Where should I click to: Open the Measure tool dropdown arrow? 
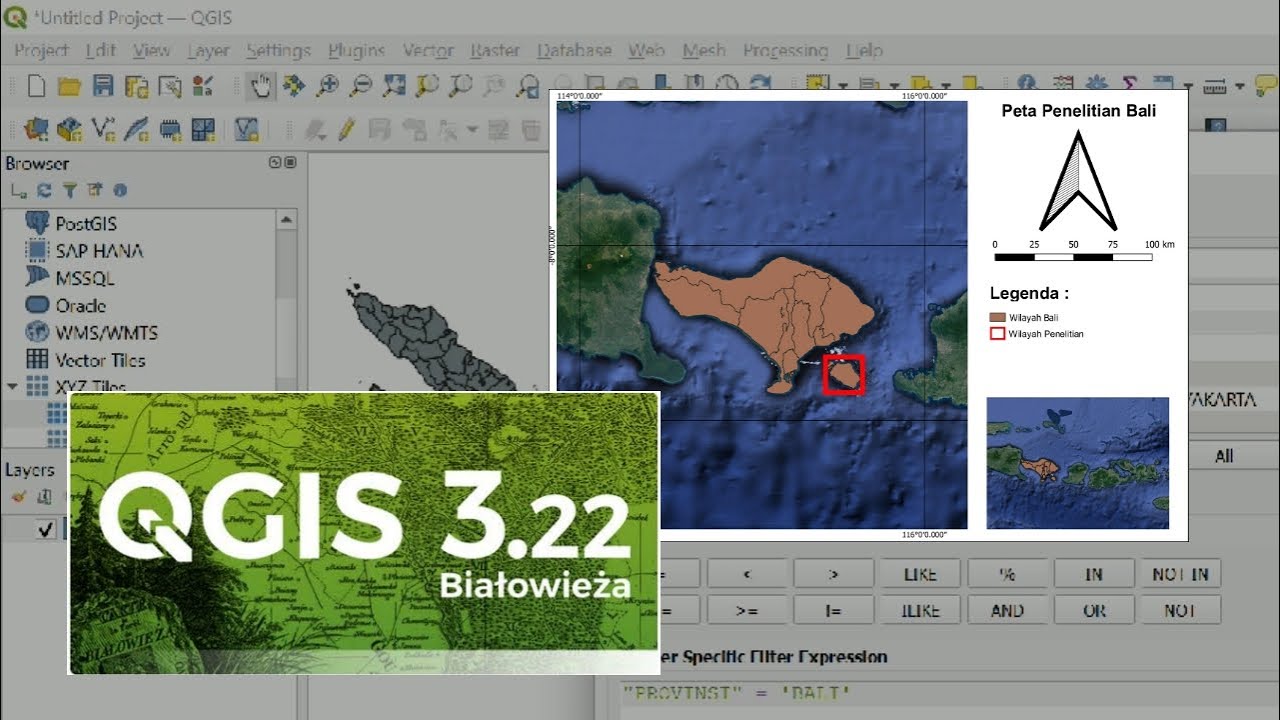(x=1239, y=87)
